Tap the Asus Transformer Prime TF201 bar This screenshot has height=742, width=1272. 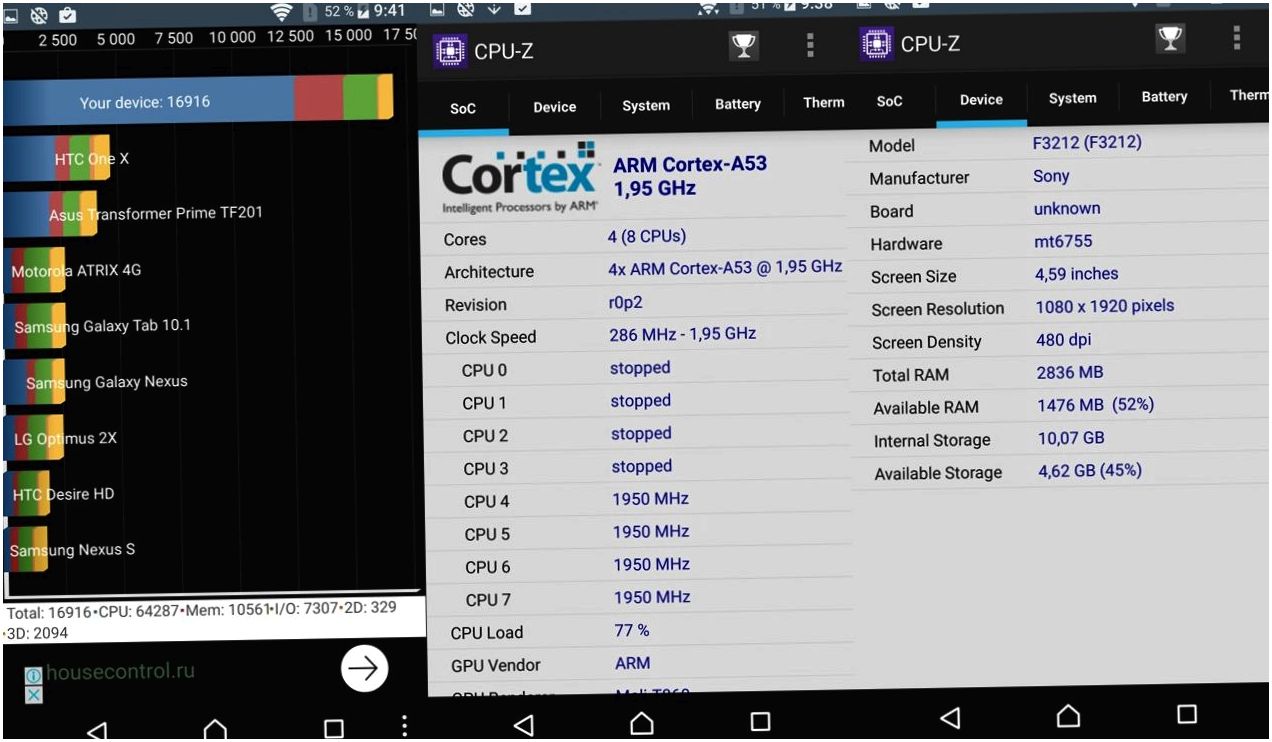point(50,213)
